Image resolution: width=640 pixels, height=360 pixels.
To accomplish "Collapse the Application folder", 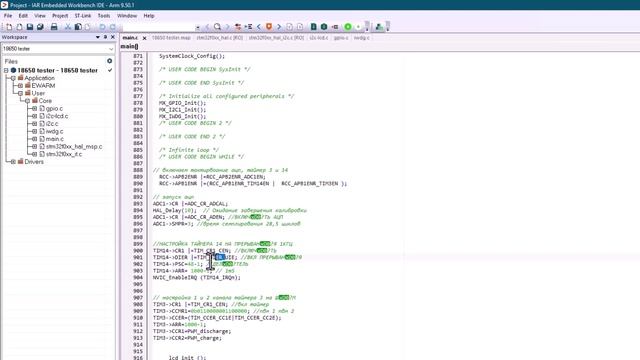I will 13,78.
